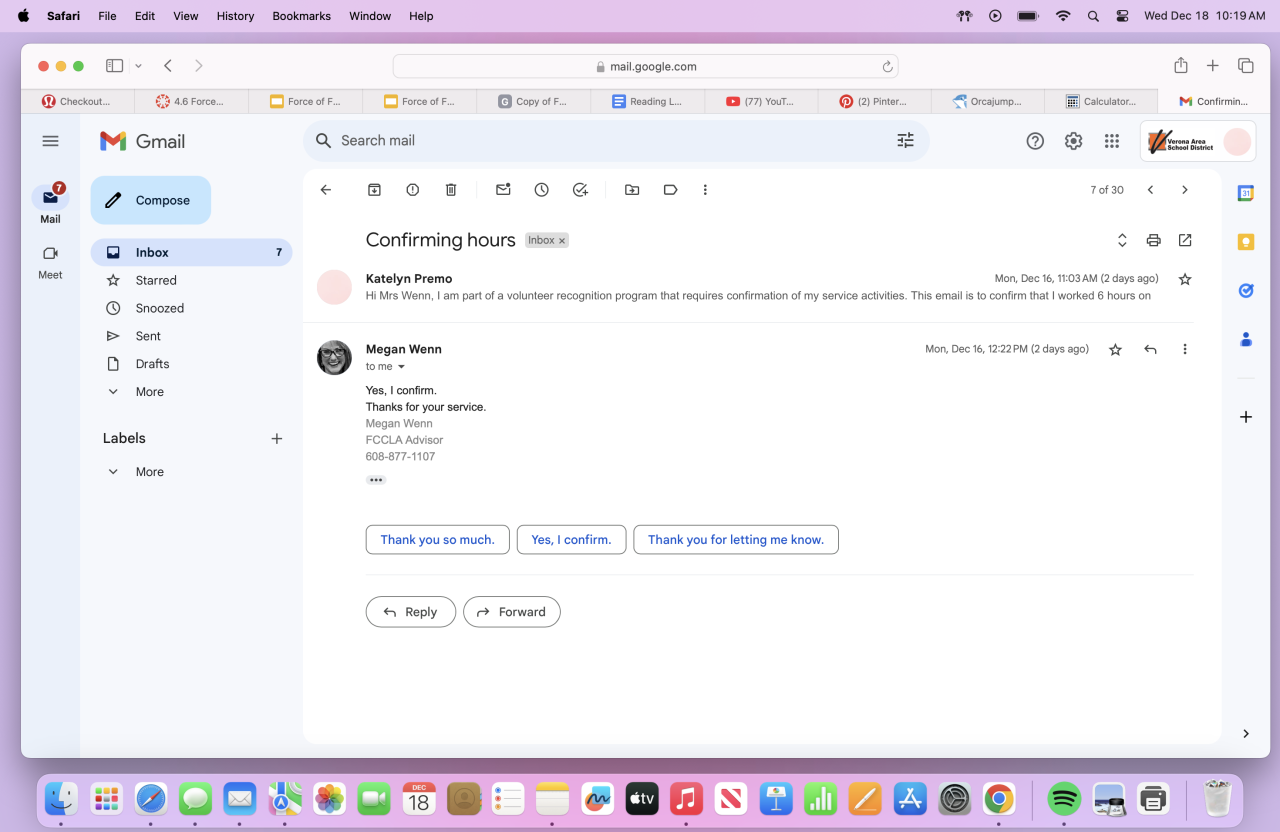Open Google Calendar side panel
Screen dimensions: 1280x832
pos(1246,194)
